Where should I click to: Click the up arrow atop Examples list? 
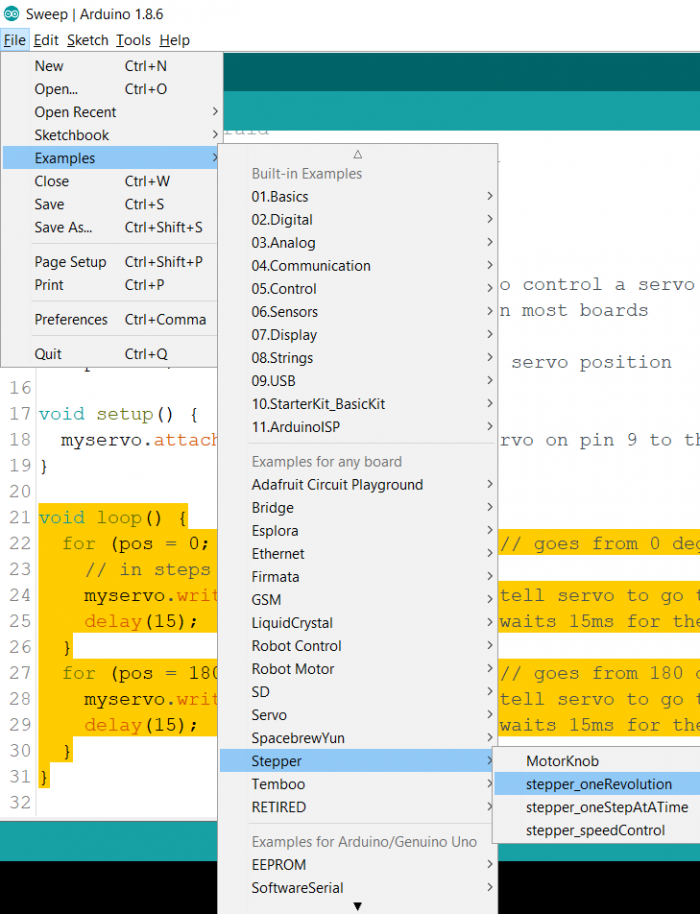(x=358, y=154)
